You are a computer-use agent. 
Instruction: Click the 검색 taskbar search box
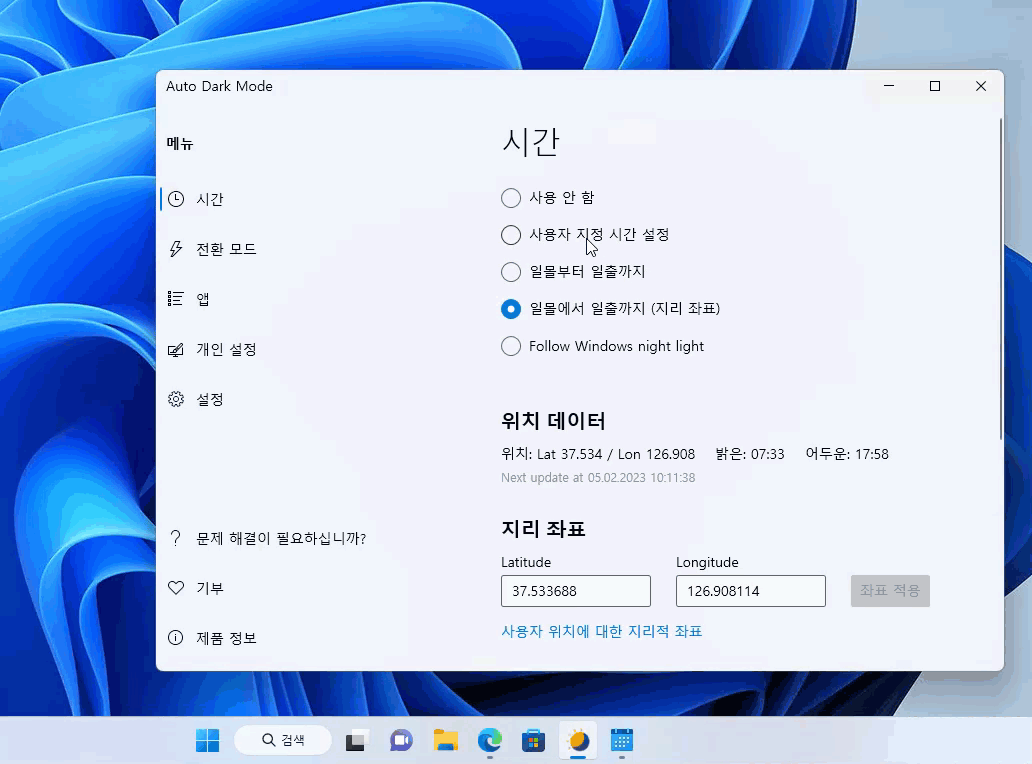(283, 740)
